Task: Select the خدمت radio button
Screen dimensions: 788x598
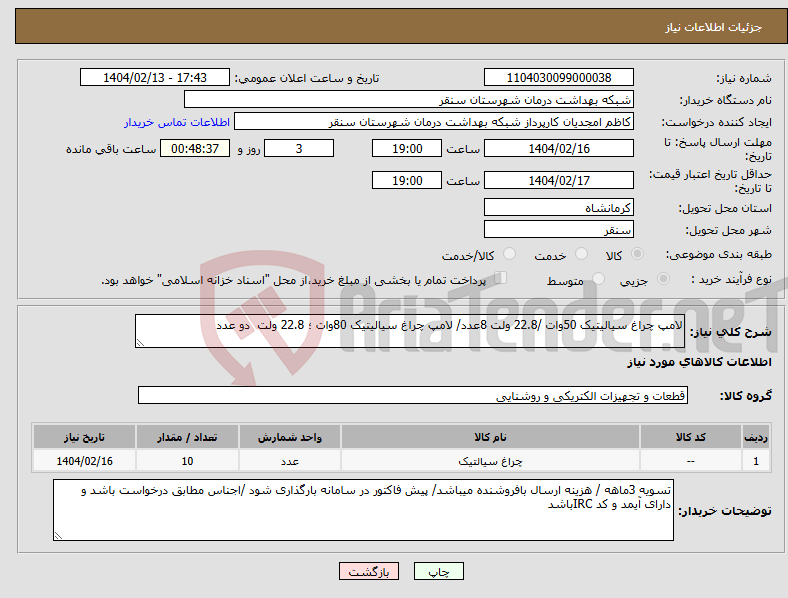Action: (x=581, y=254)
